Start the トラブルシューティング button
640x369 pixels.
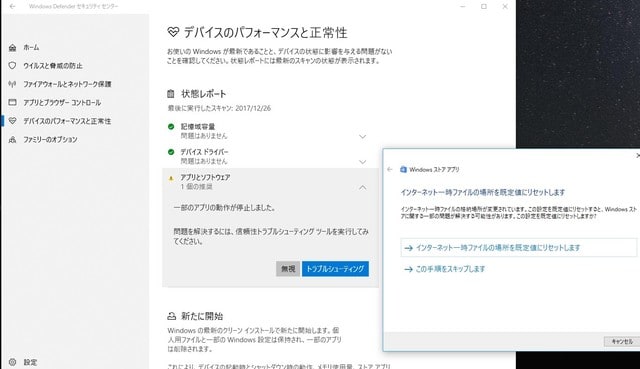pos(335,269)
